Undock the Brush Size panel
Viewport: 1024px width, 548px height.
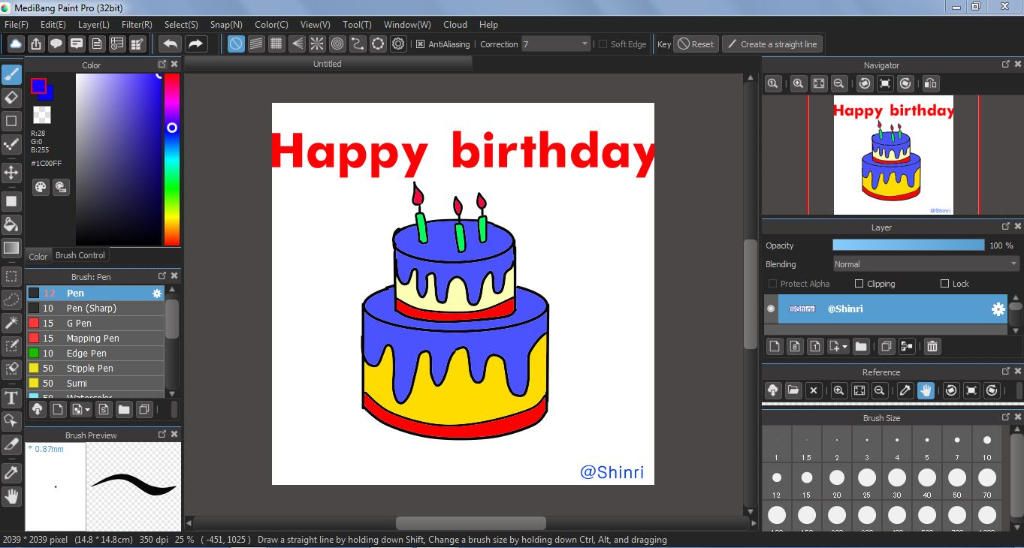(x=1006, y=417)
